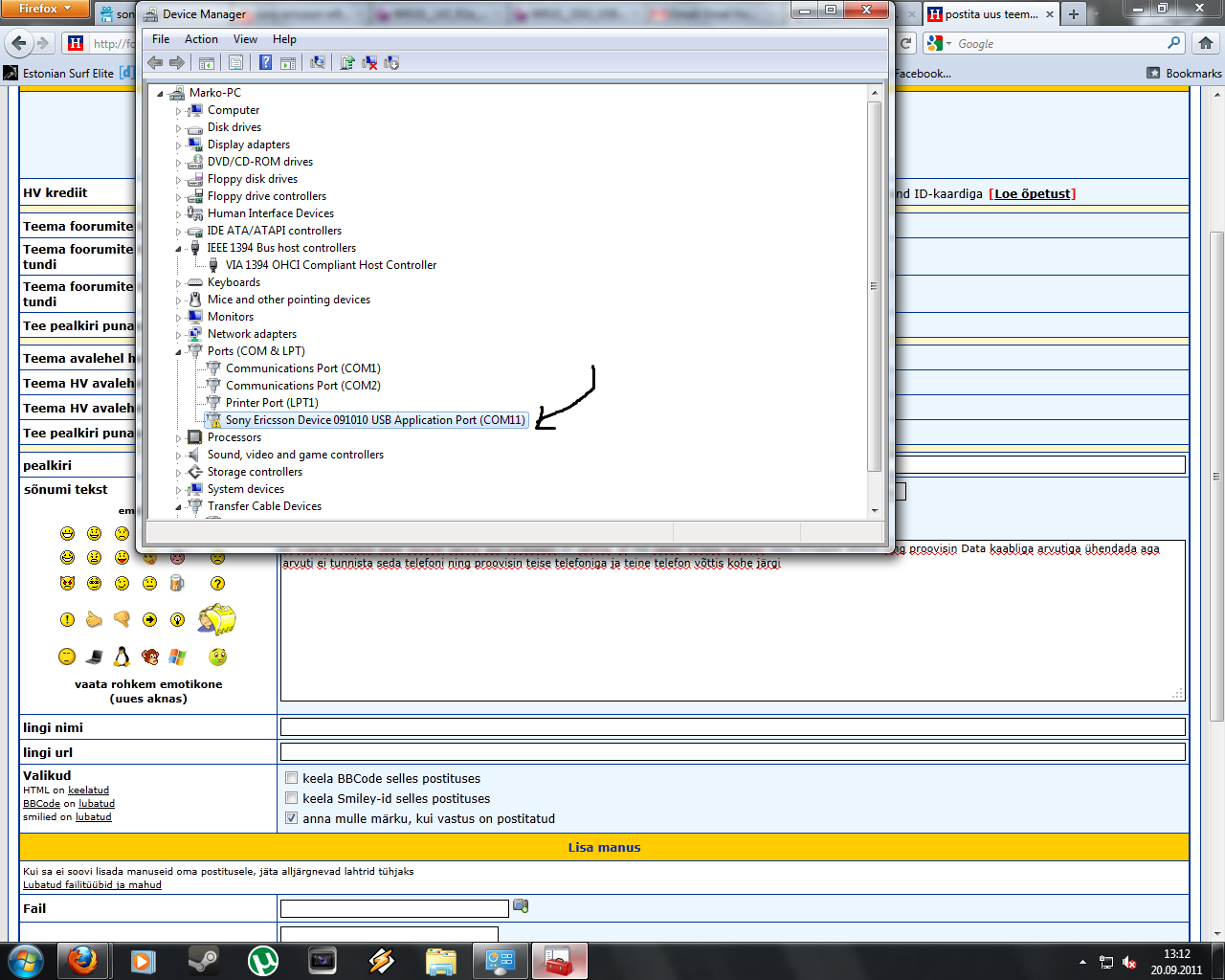Collapse the Marko-PC root node

point(160,94)
